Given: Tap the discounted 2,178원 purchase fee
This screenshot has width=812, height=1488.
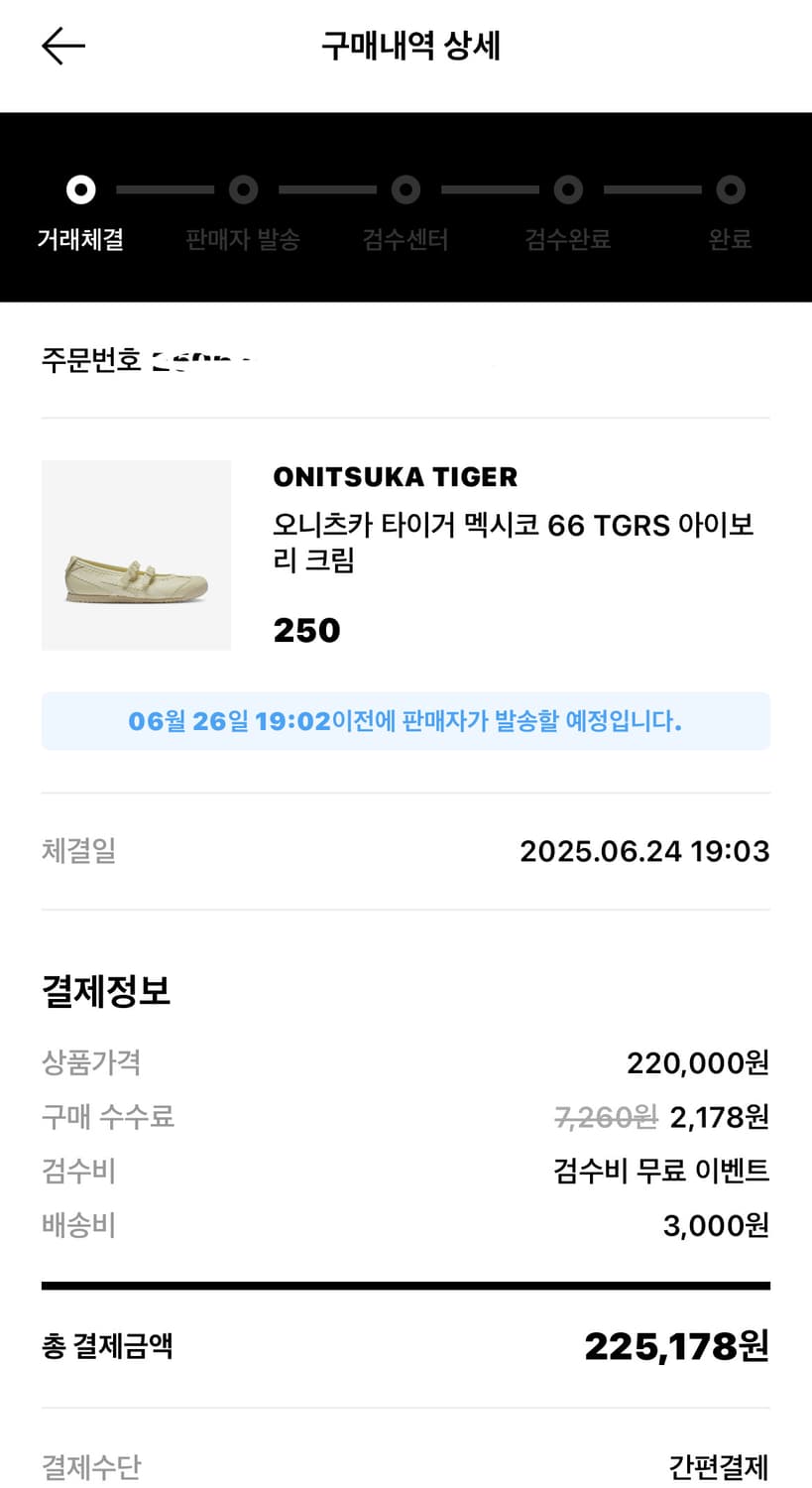Looking at the screenshot, I should coord(719,1117).
